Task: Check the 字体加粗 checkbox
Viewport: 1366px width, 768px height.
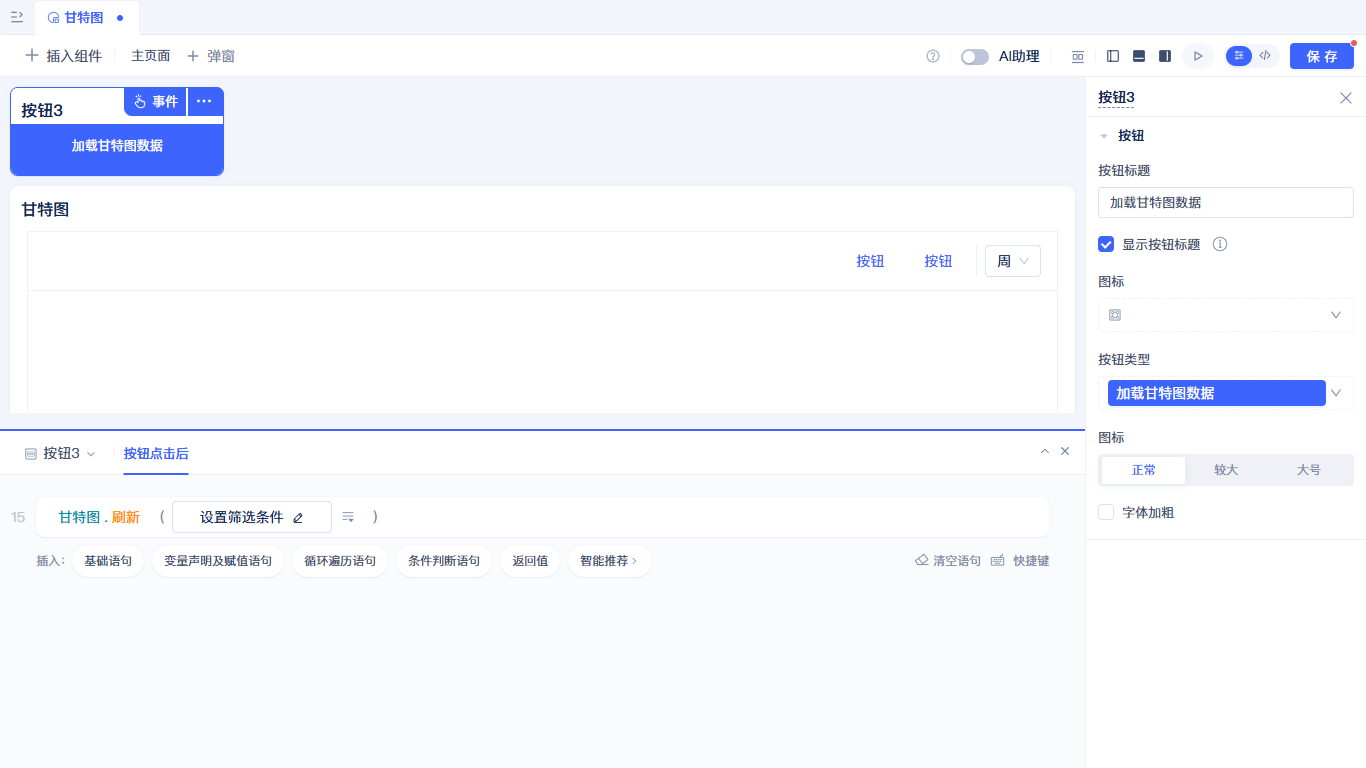Action: pyautogui.click(x=1106, y=512)
